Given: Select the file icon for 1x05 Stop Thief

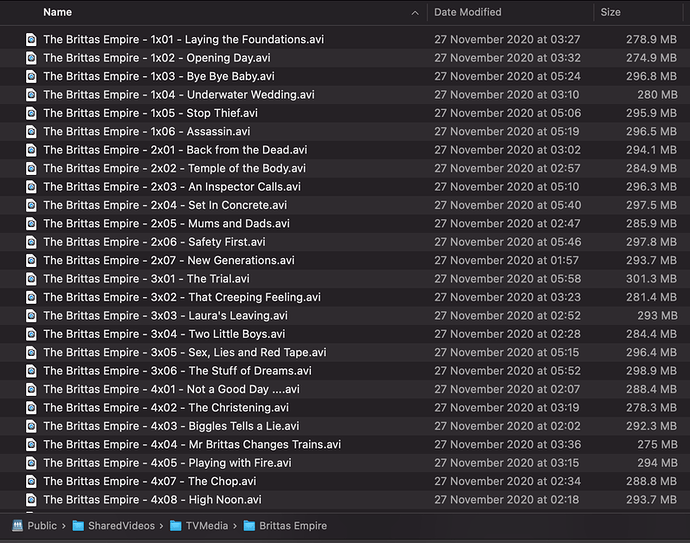Looking at the screenshot, I should pos(31,114).
